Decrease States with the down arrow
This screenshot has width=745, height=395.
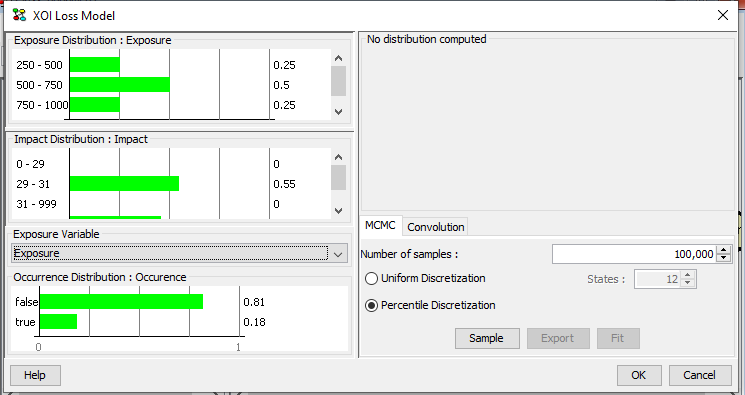pos(688,283)
